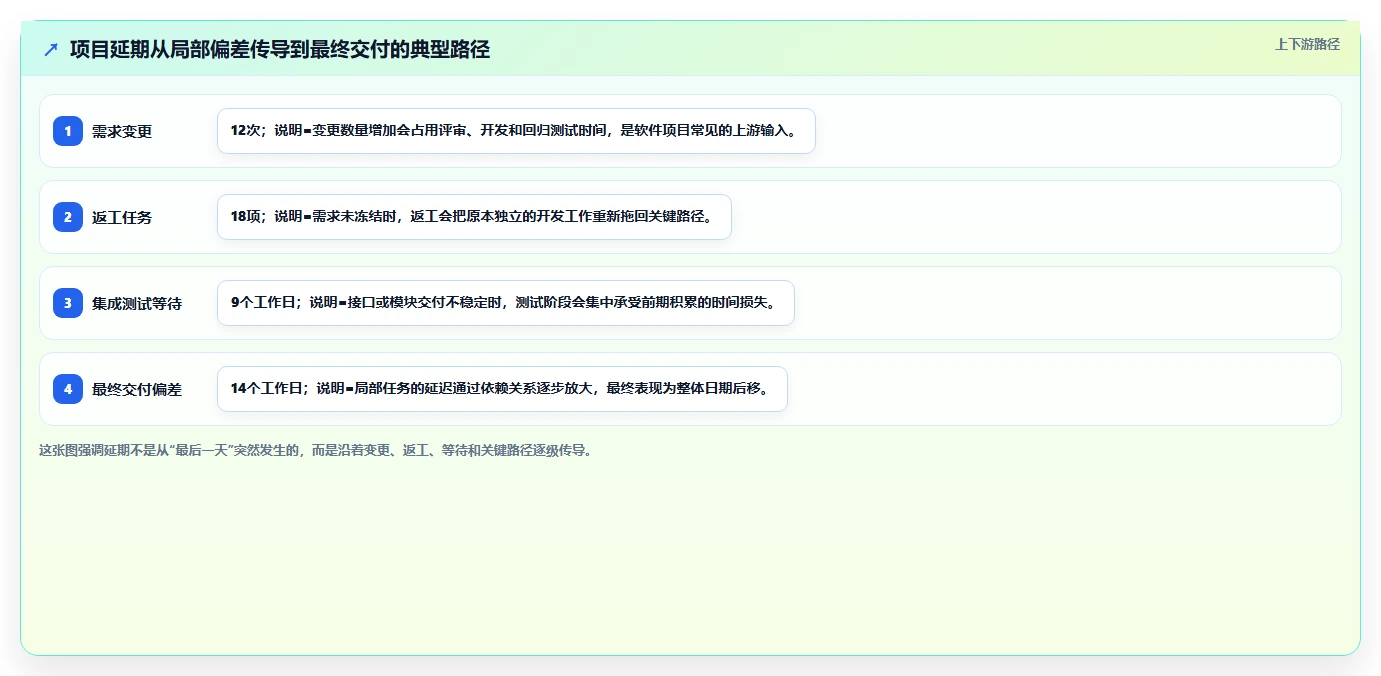Click the description box starting with 12次
The height and width of the screenshot is (676, 1381).
coord(516,131)
